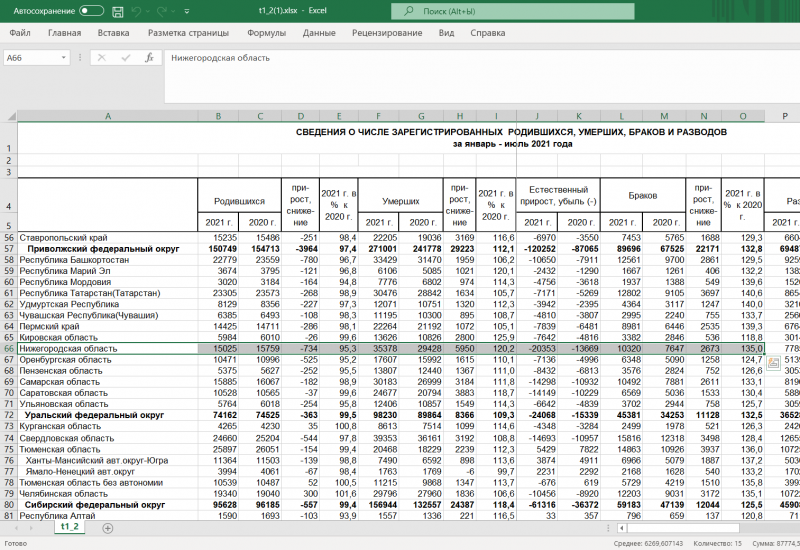
Task: Toggle the AutoSave switch
Action: tap(92, 11)
